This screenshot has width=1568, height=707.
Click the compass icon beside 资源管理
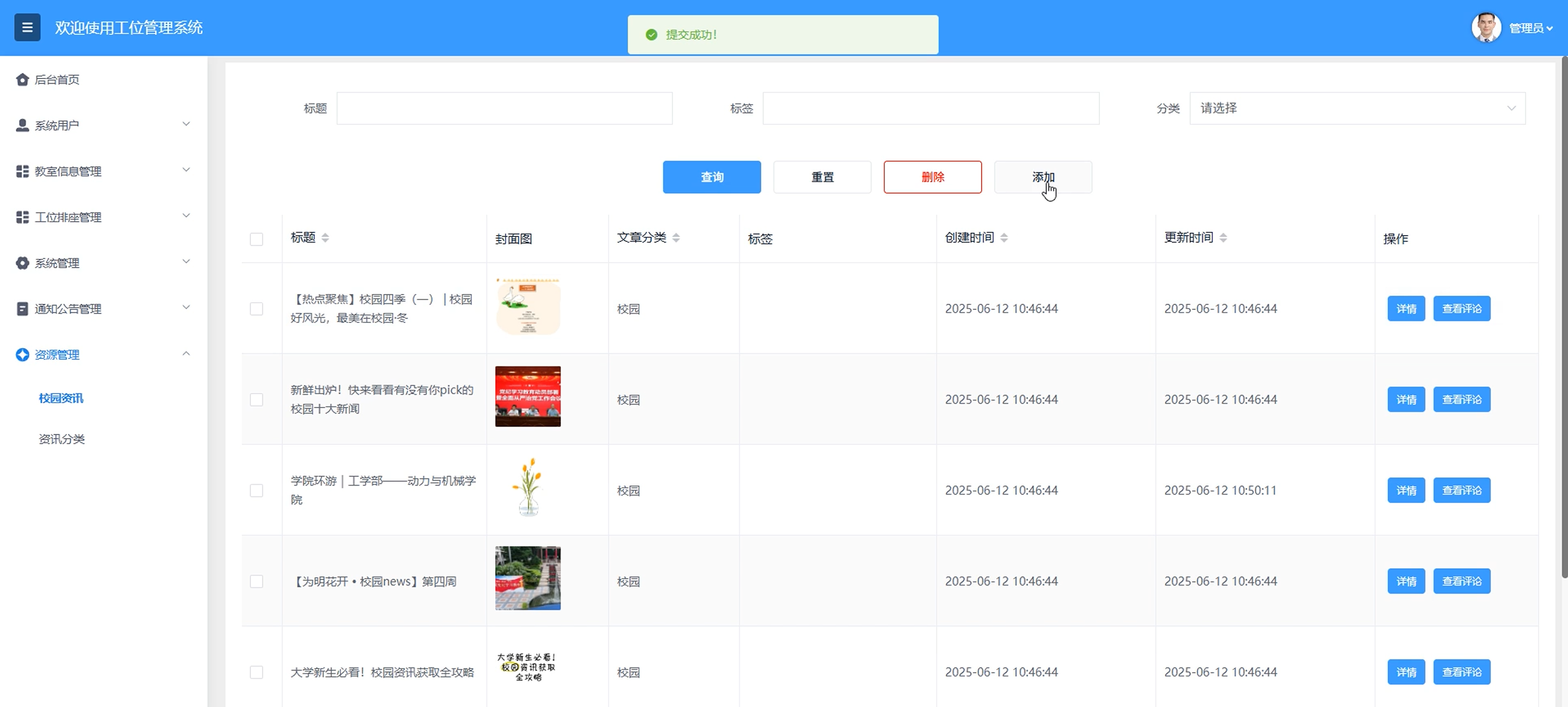coord(22,355)
